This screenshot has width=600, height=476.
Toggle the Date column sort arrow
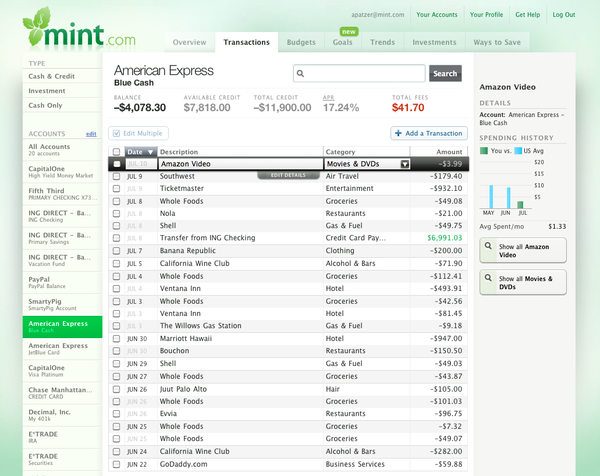pos(150,152)
